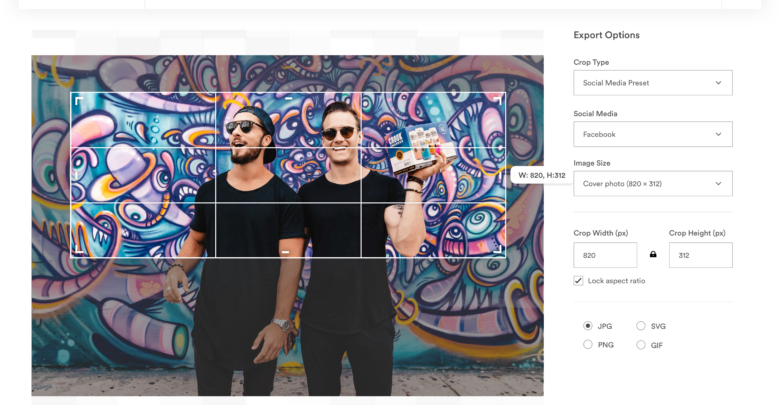The width and height of the screenshot is (780, 405).
Task: Switch the export format to GIF
Action: 641,345
